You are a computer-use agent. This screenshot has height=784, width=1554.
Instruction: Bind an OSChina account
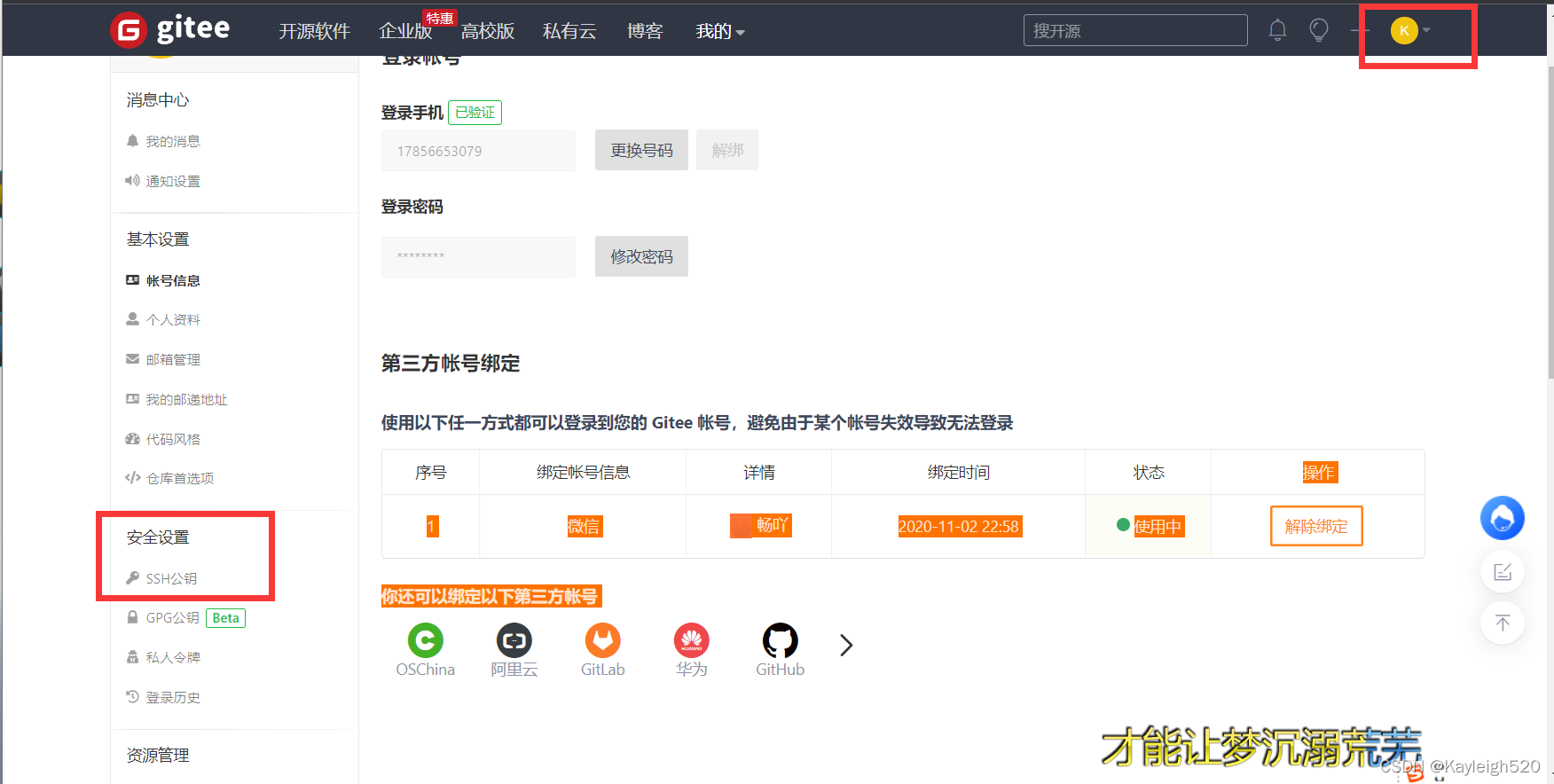pos(426,650)
